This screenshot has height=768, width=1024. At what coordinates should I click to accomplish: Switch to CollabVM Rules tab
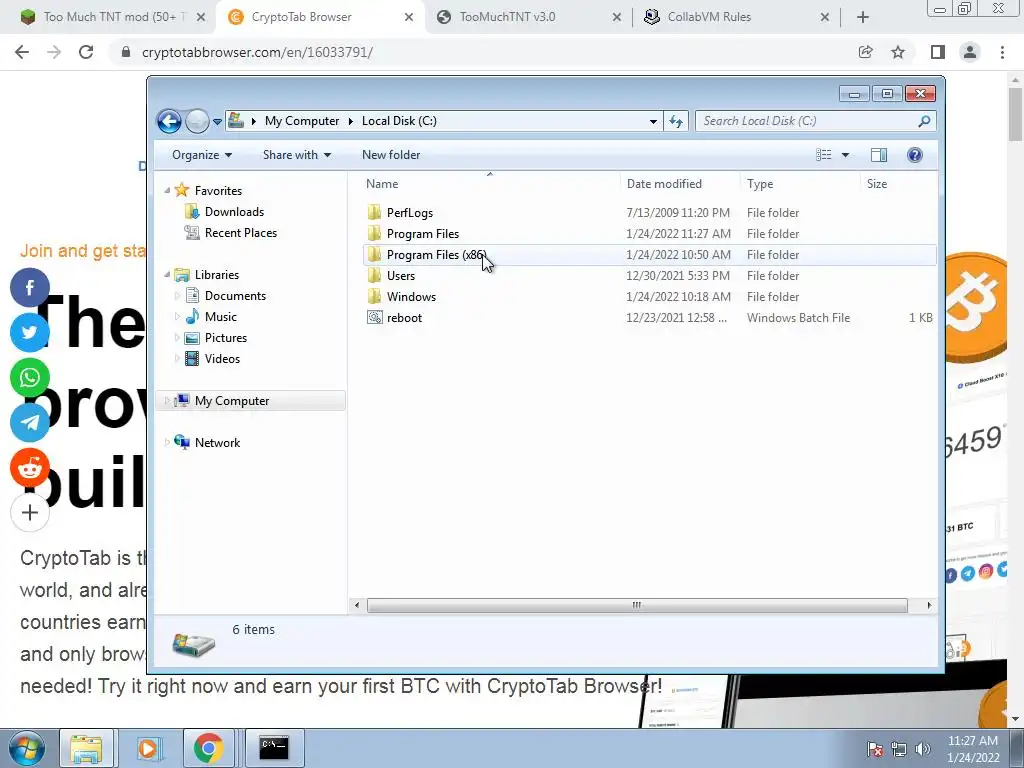pos(735,17)
